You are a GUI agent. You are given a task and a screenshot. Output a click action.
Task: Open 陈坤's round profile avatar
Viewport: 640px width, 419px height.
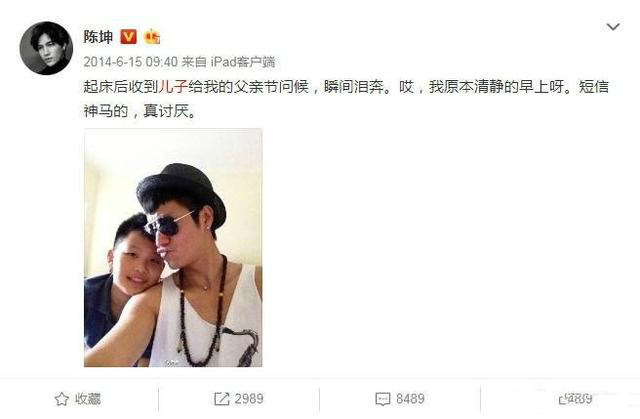click(x=46, y=48)
